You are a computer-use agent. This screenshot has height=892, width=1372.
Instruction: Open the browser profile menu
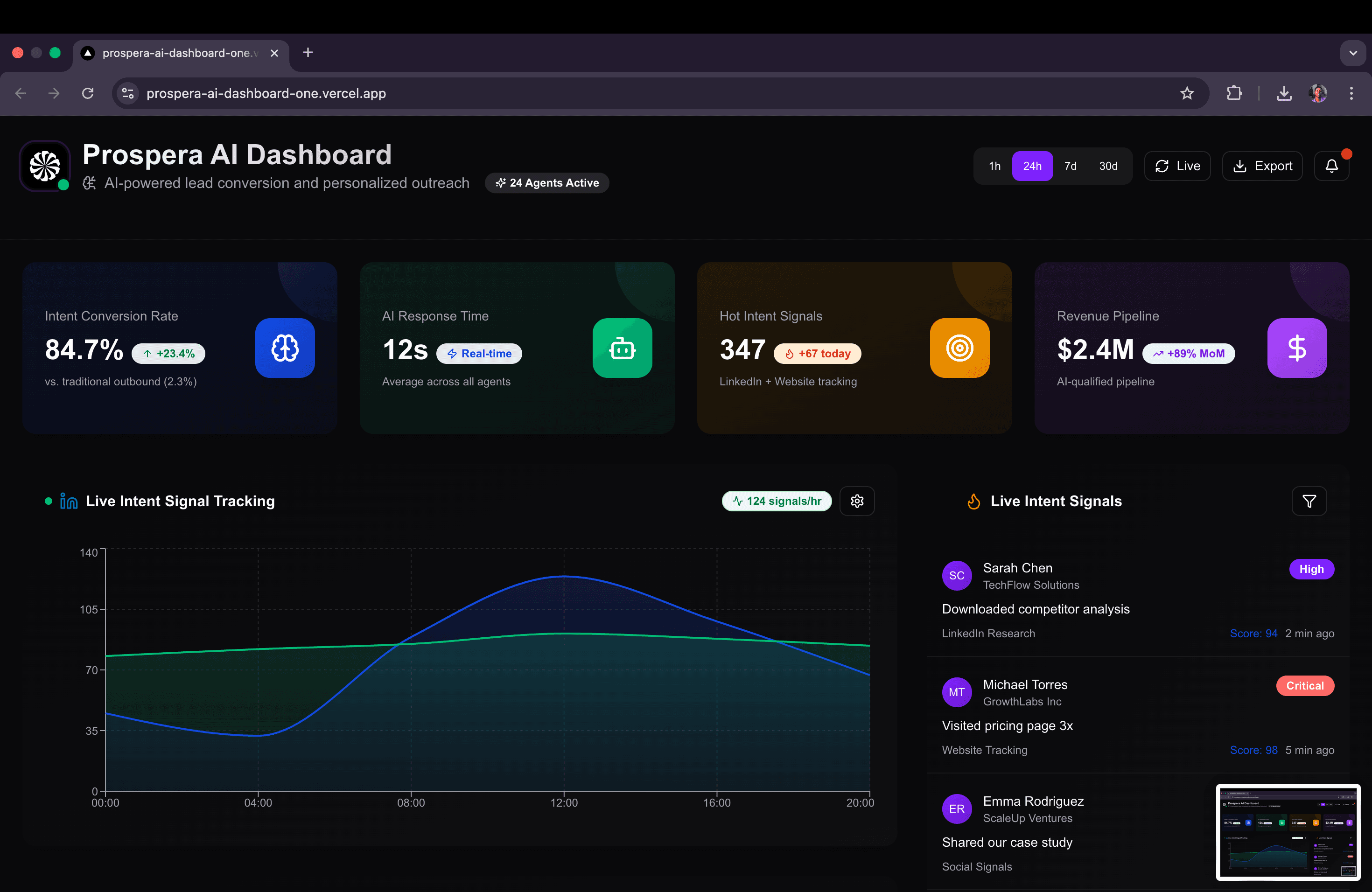[1318, 93]
